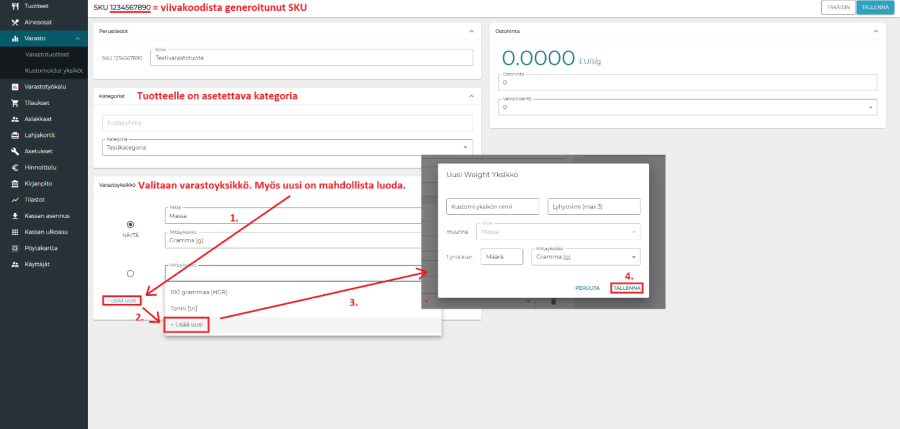Select the second unit radio button
Screen dimensions: 900x429
130,273
